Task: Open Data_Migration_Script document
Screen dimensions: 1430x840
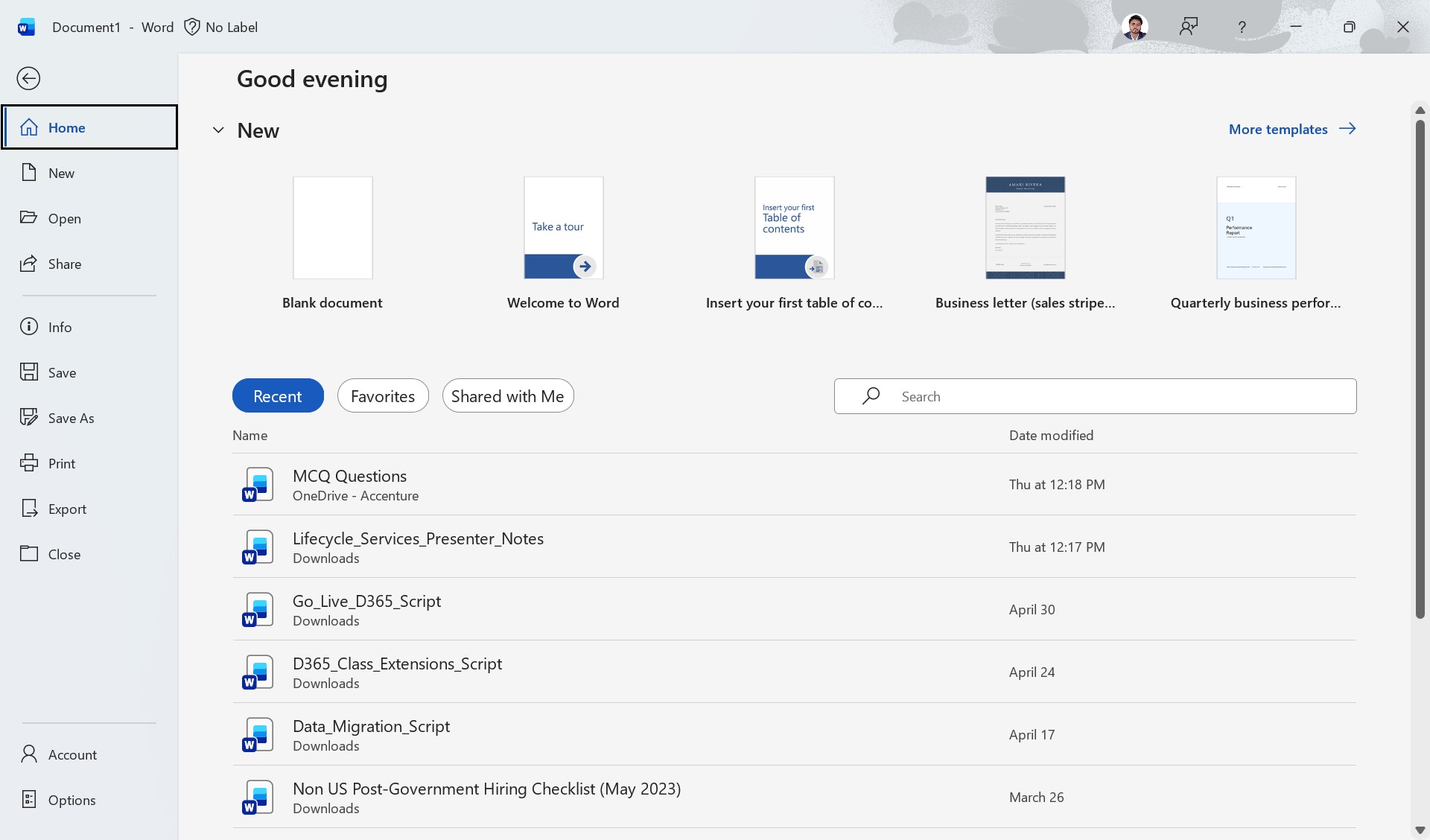Action: pos(794,734)
